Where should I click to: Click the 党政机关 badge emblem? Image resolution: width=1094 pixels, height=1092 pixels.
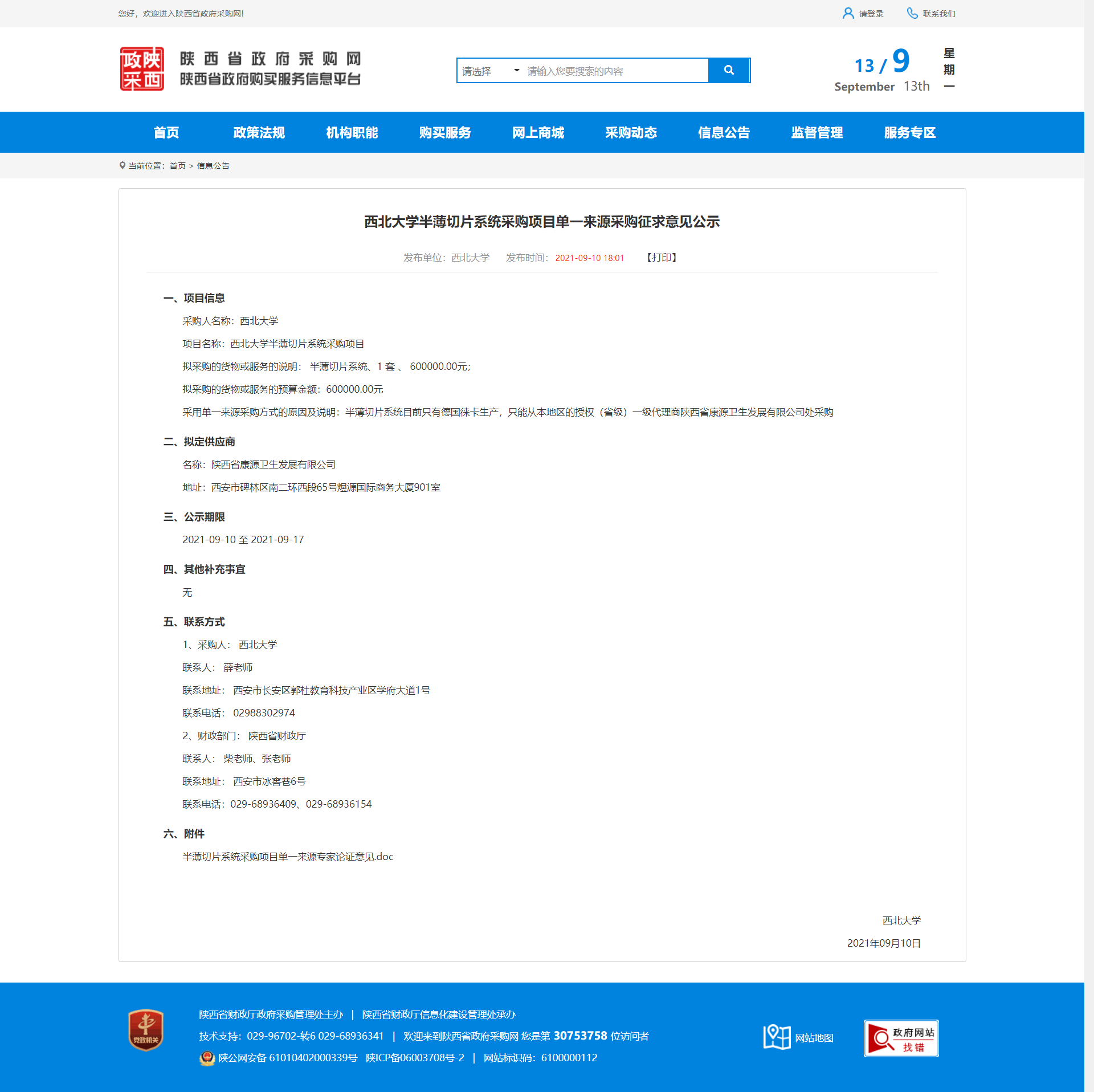click(146, 1030)
